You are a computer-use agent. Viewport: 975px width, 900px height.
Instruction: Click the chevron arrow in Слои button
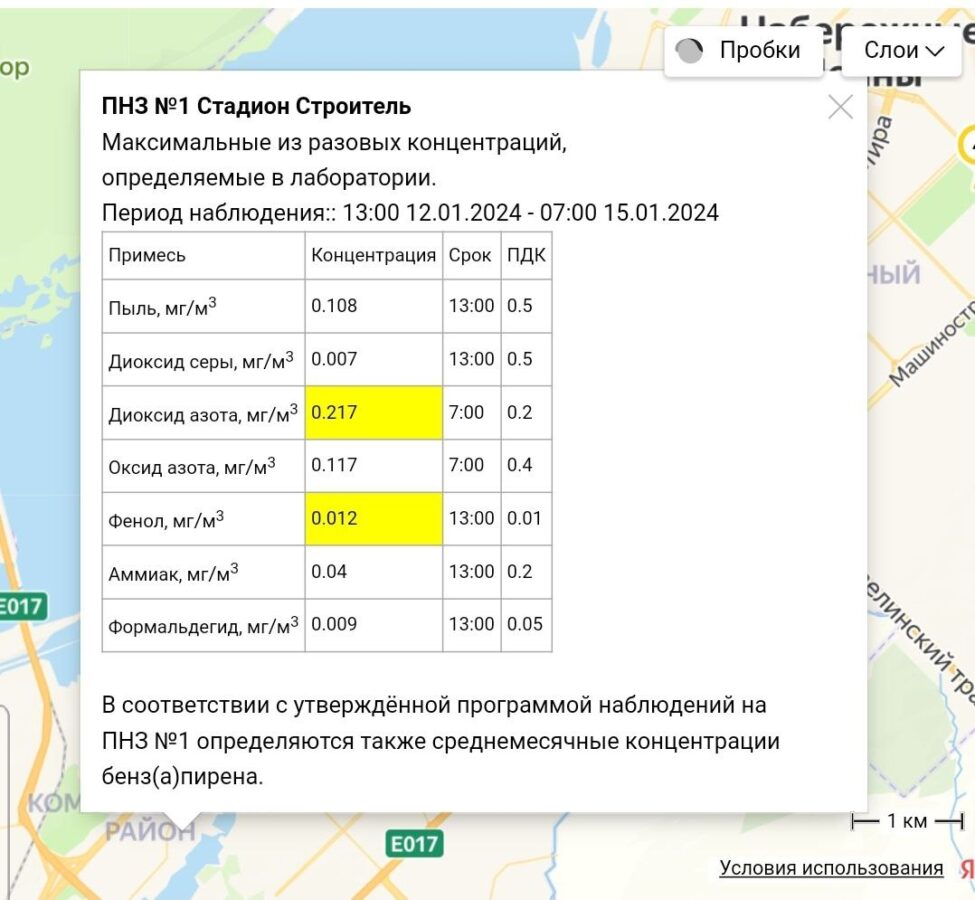(936, 51)
